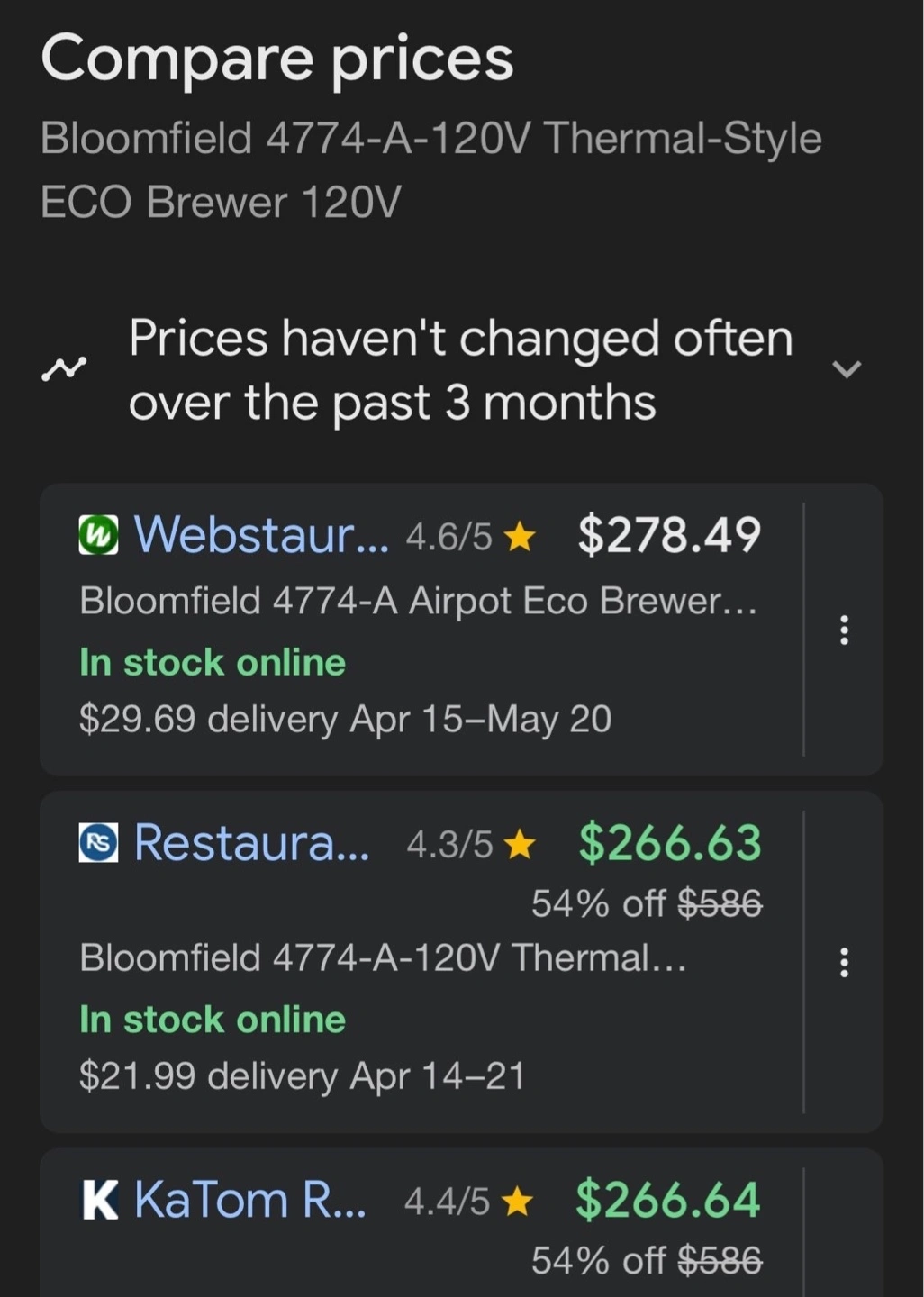Image resolution: width=924 pixels, height=1297 pixels.
Task: Open the Webstaurant store logo icon
Action: pos(98,535)
